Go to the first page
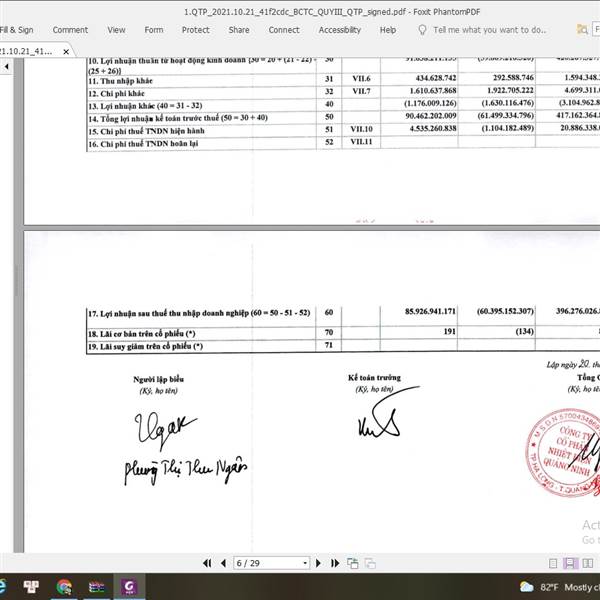The width and height of the screenshot is (600, 600). pyautogui.click(x=207, y=563)
